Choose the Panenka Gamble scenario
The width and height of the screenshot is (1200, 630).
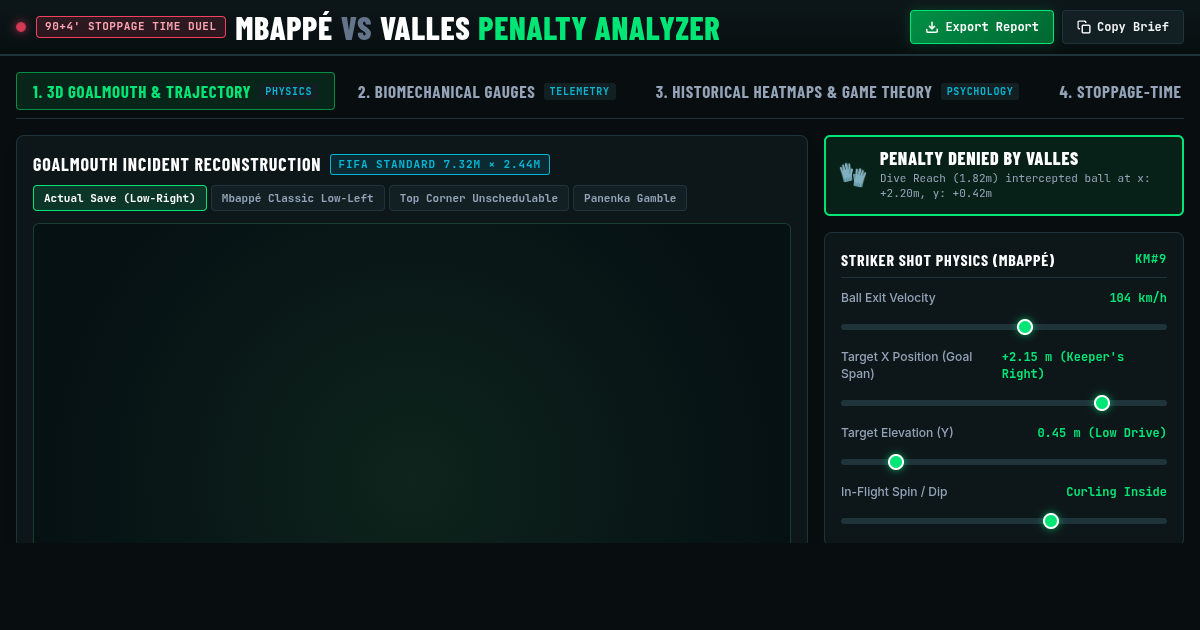click(630, 198)
